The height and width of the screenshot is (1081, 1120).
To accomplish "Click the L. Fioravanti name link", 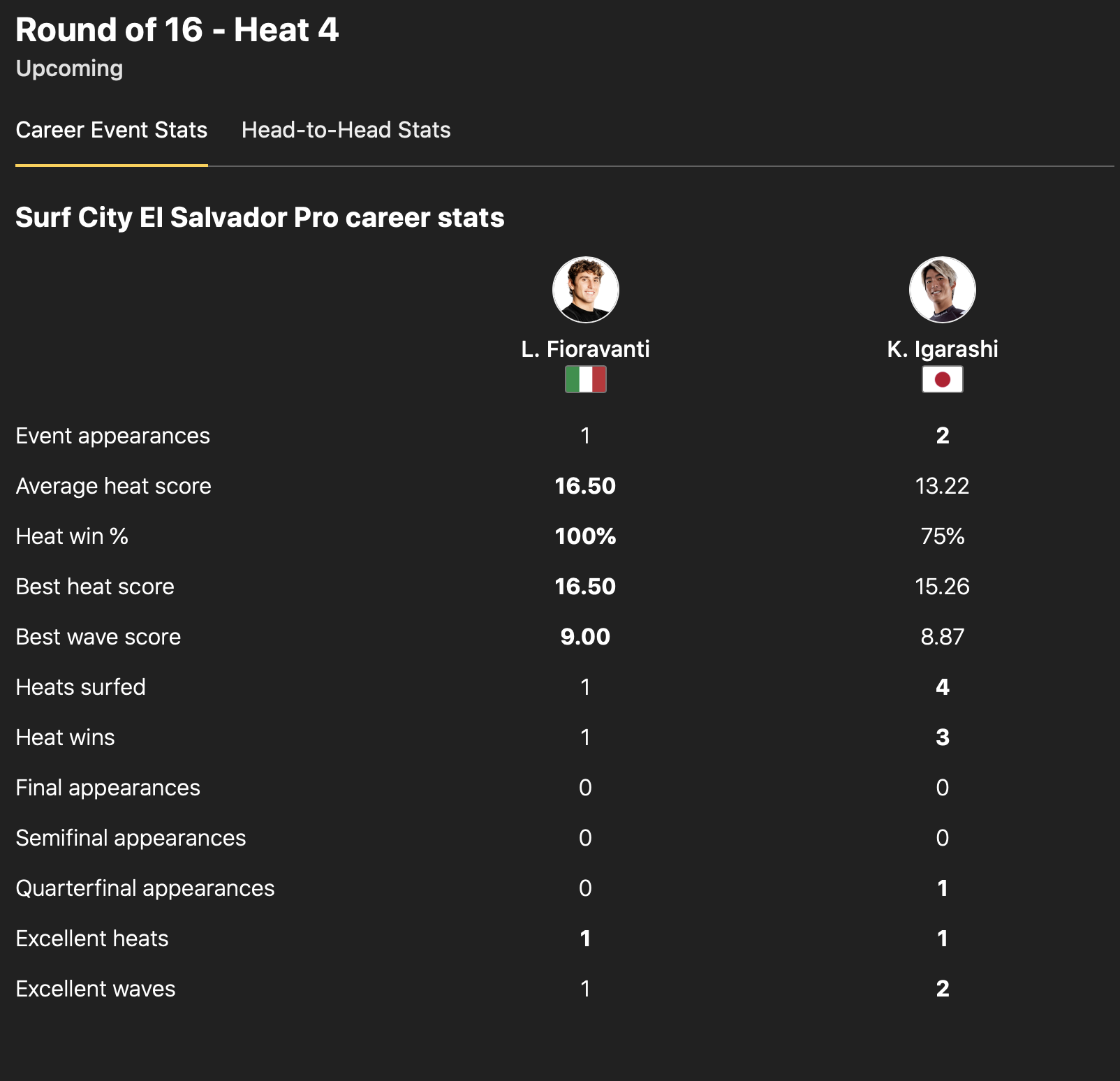I will click(585, 348).
